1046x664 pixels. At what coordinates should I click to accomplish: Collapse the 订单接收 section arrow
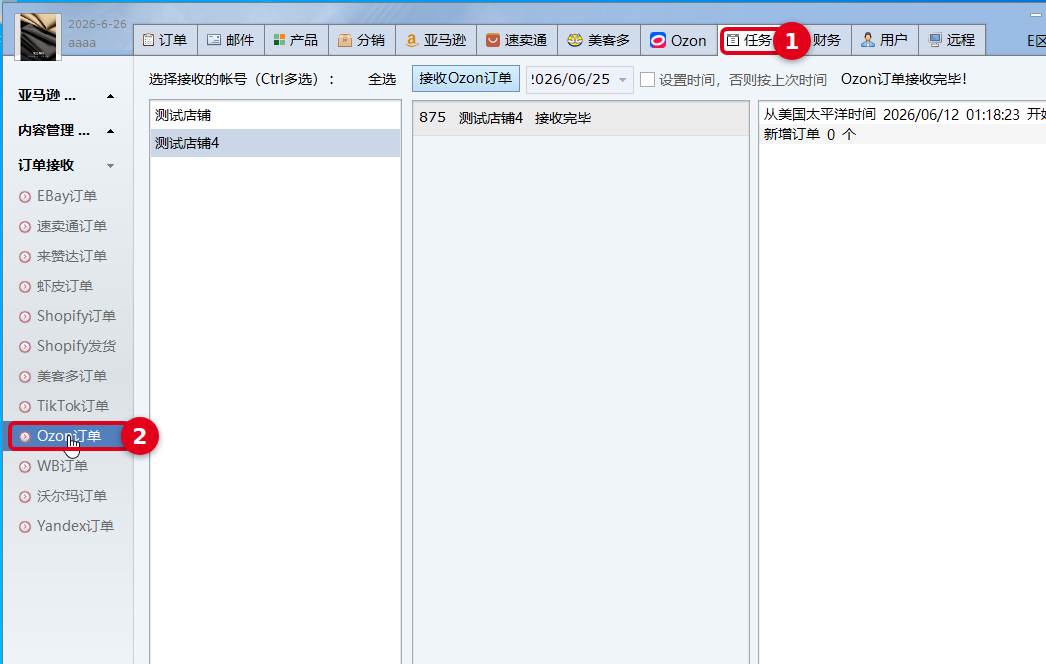pyautogui.click(x=111, y=165)
